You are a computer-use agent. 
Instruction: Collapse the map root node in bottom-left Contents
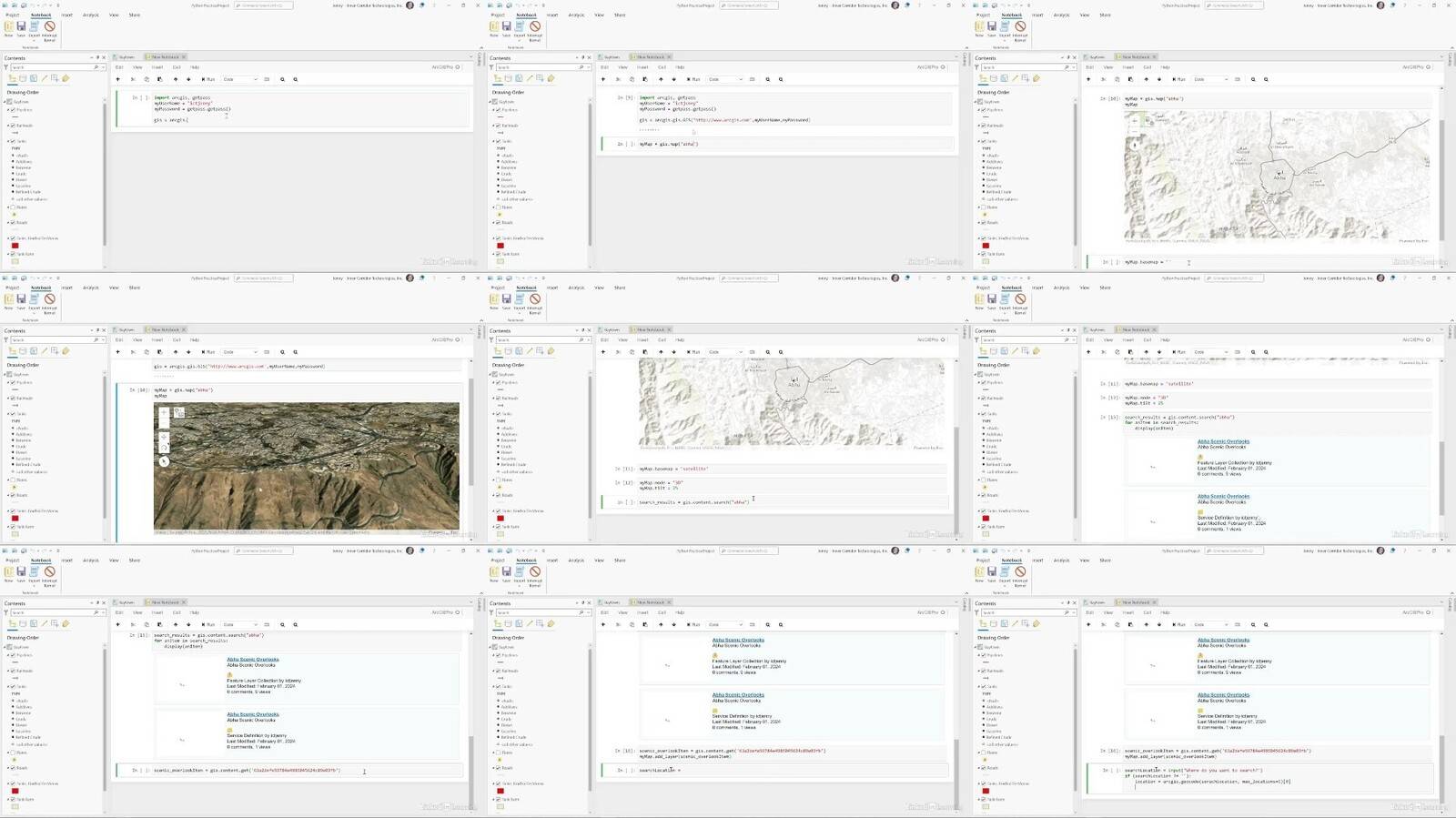5,647
